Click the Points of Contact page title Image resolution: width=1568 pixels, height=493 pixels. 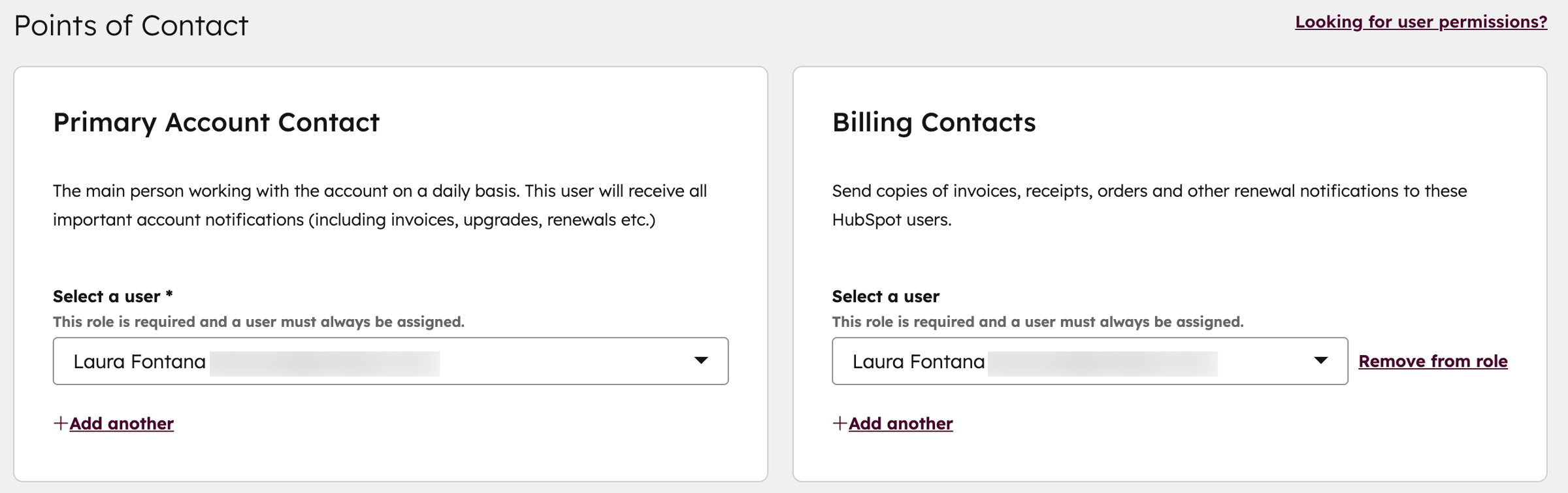click(131, 25)
